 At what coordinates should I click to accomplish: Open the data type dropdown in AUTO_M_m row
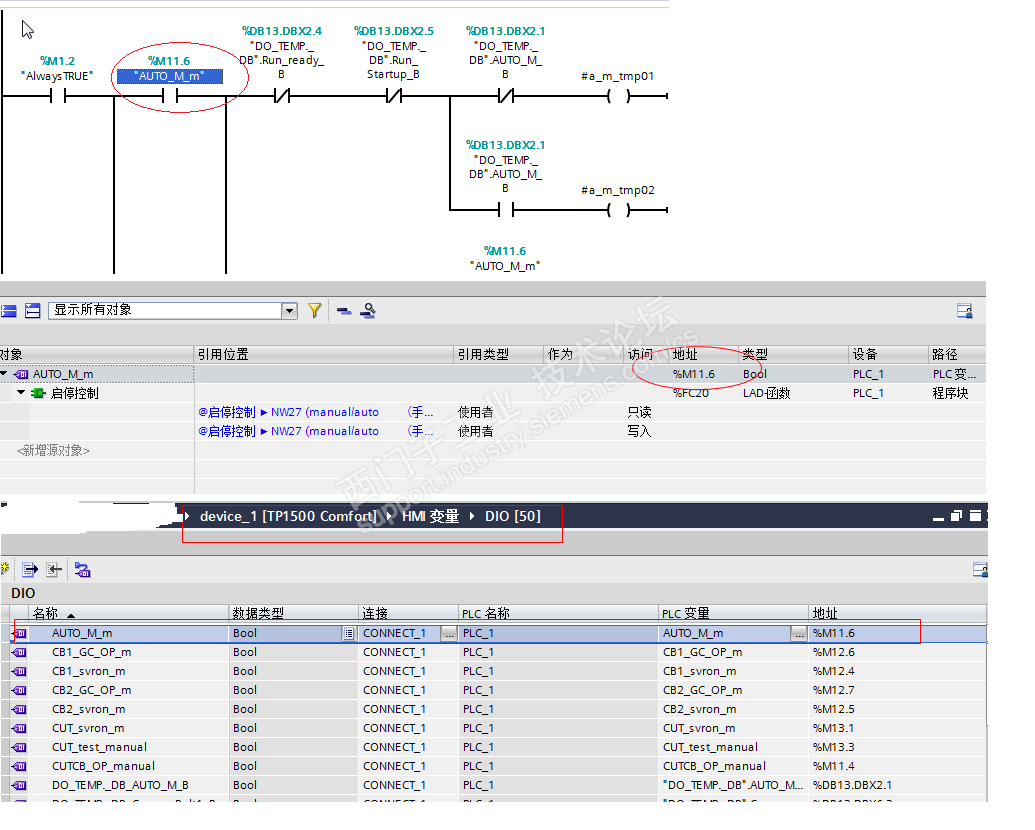pyautogui.click(x=349, y=634)
